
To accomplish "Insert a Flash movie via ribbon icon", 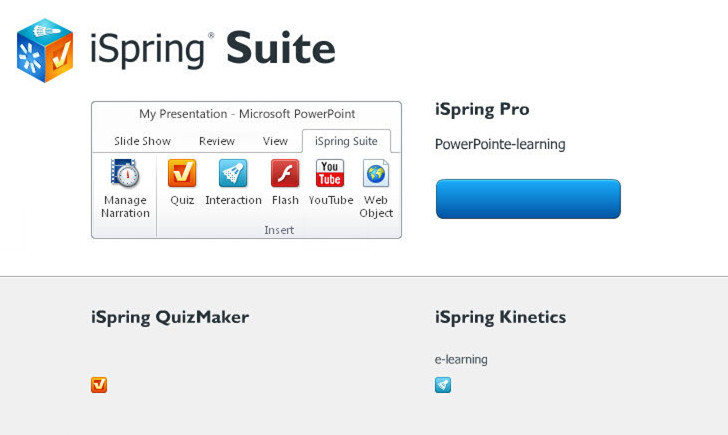I will (x=285, y=174).
